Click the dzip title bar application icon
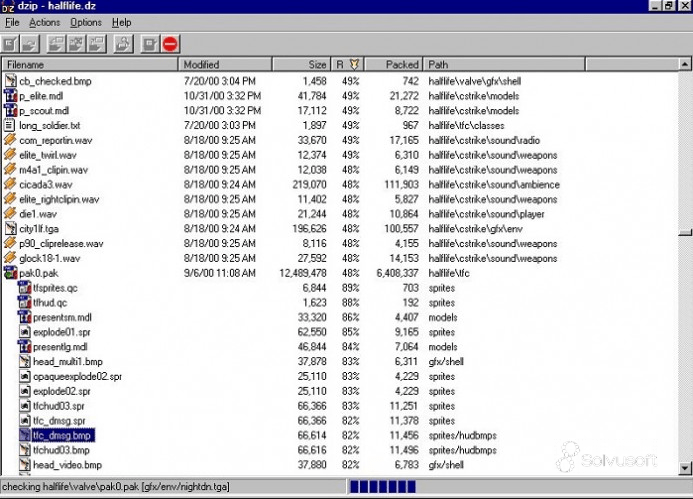 8,6
